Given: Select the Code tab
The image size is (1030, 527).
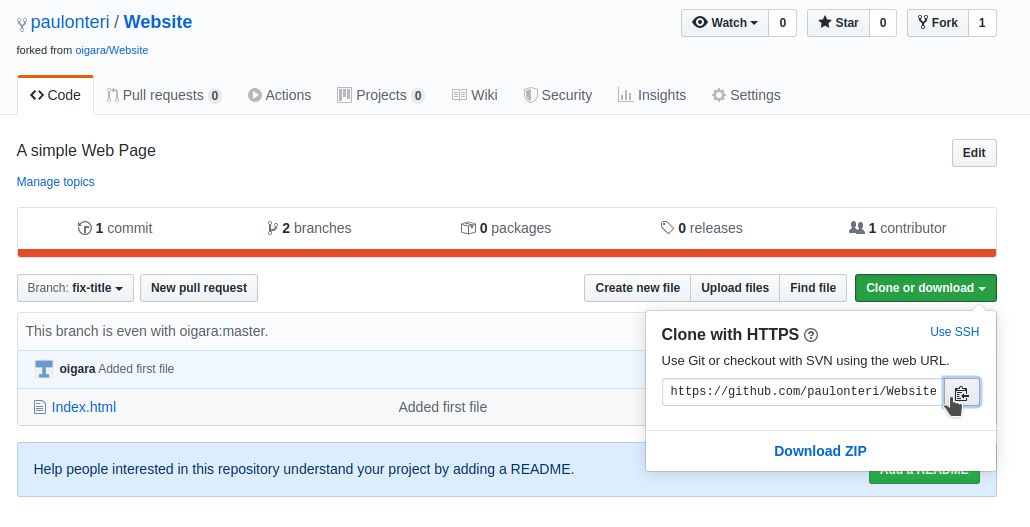Looking at the screenshot, I should point(55,95).
